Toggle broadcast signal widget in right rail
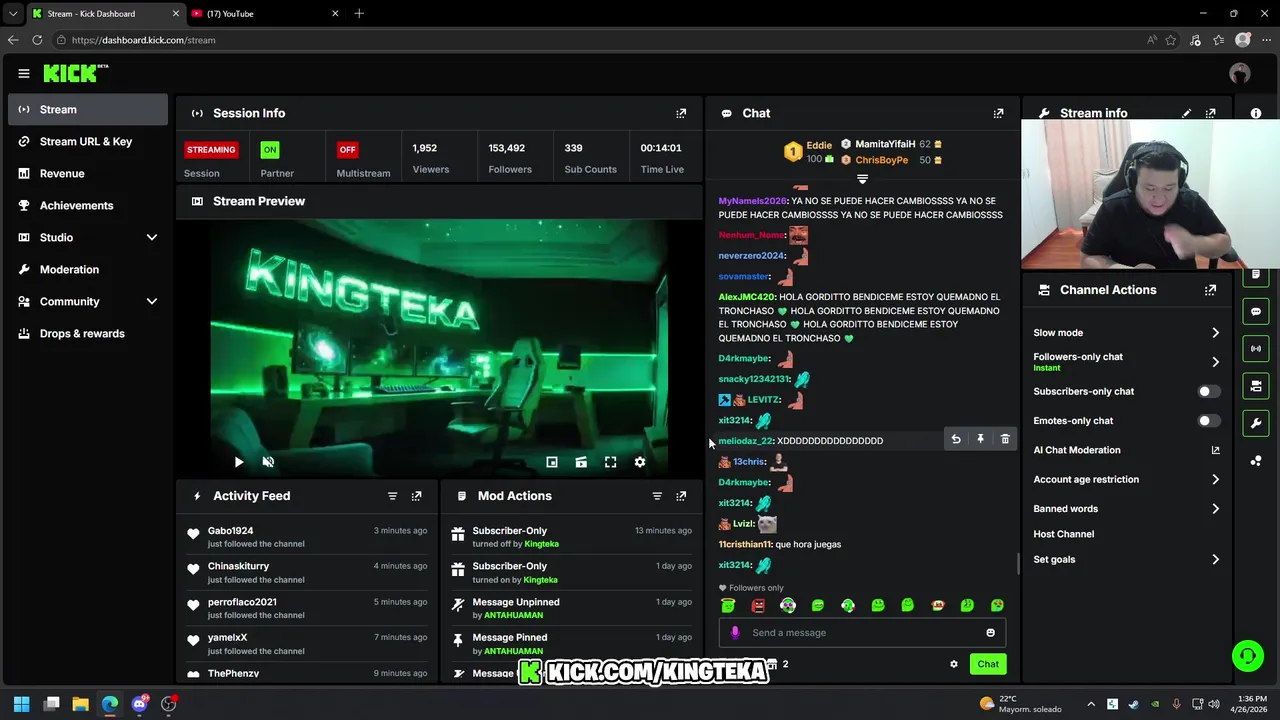The height and width of the screenshot is (720, 1280). pos(1256,349)
